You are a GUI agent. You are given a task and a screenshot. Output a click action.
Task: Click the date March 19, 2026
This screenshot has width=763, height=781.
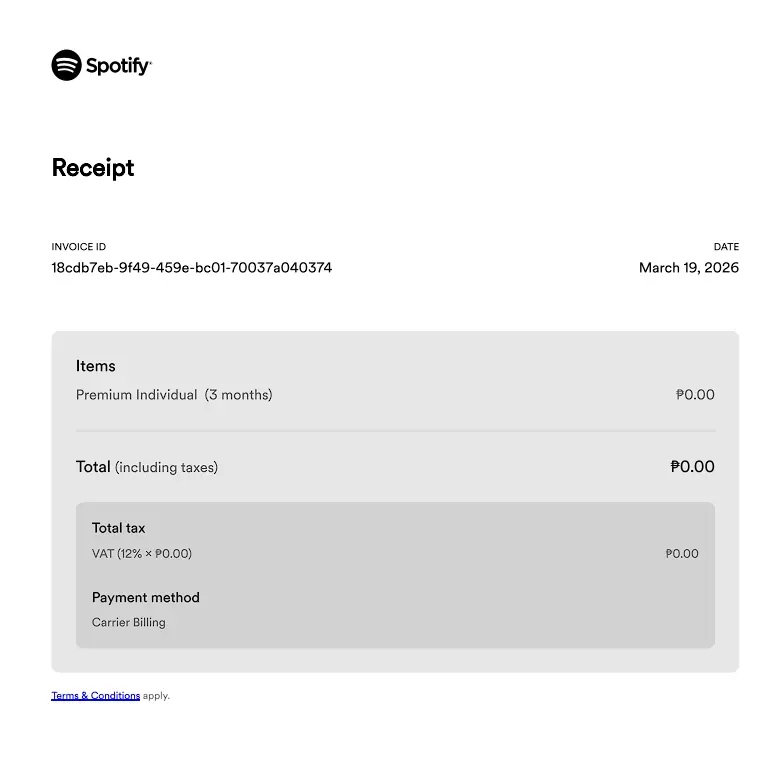point(689,267)
